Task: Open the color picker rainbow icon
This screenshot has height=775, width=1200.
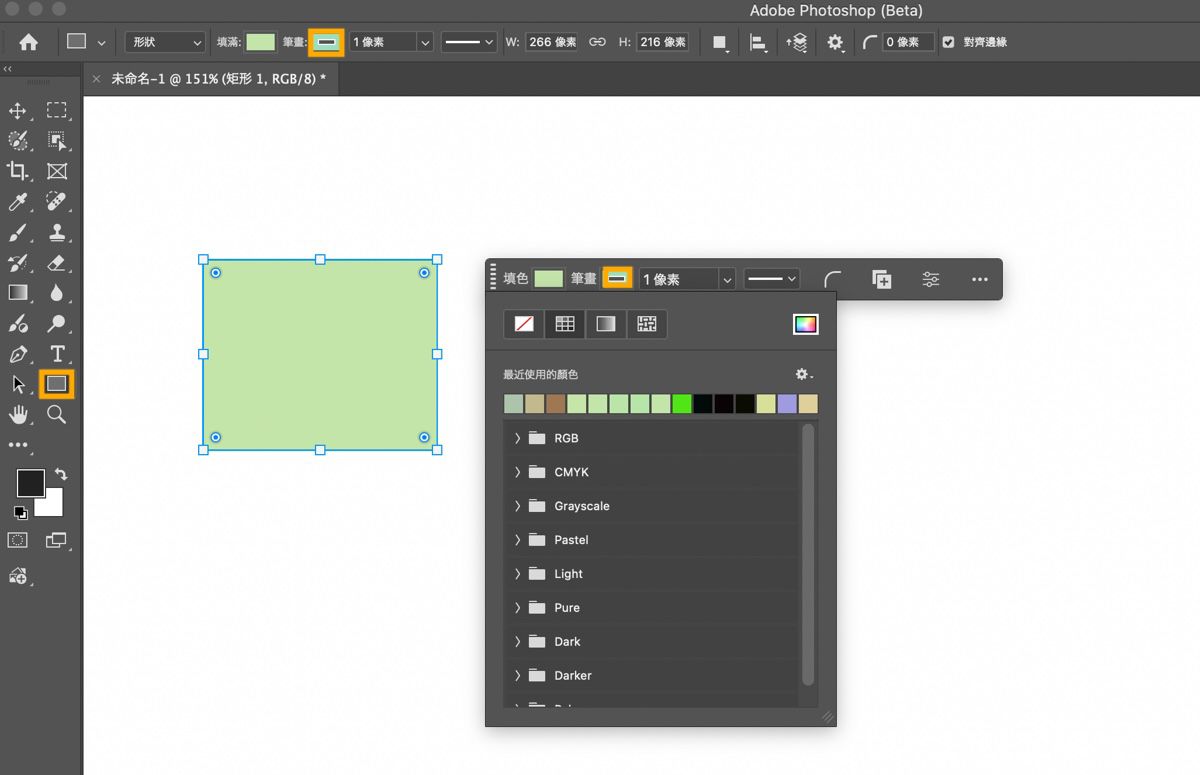Action: pyautogui.click(x=805, y=324)
